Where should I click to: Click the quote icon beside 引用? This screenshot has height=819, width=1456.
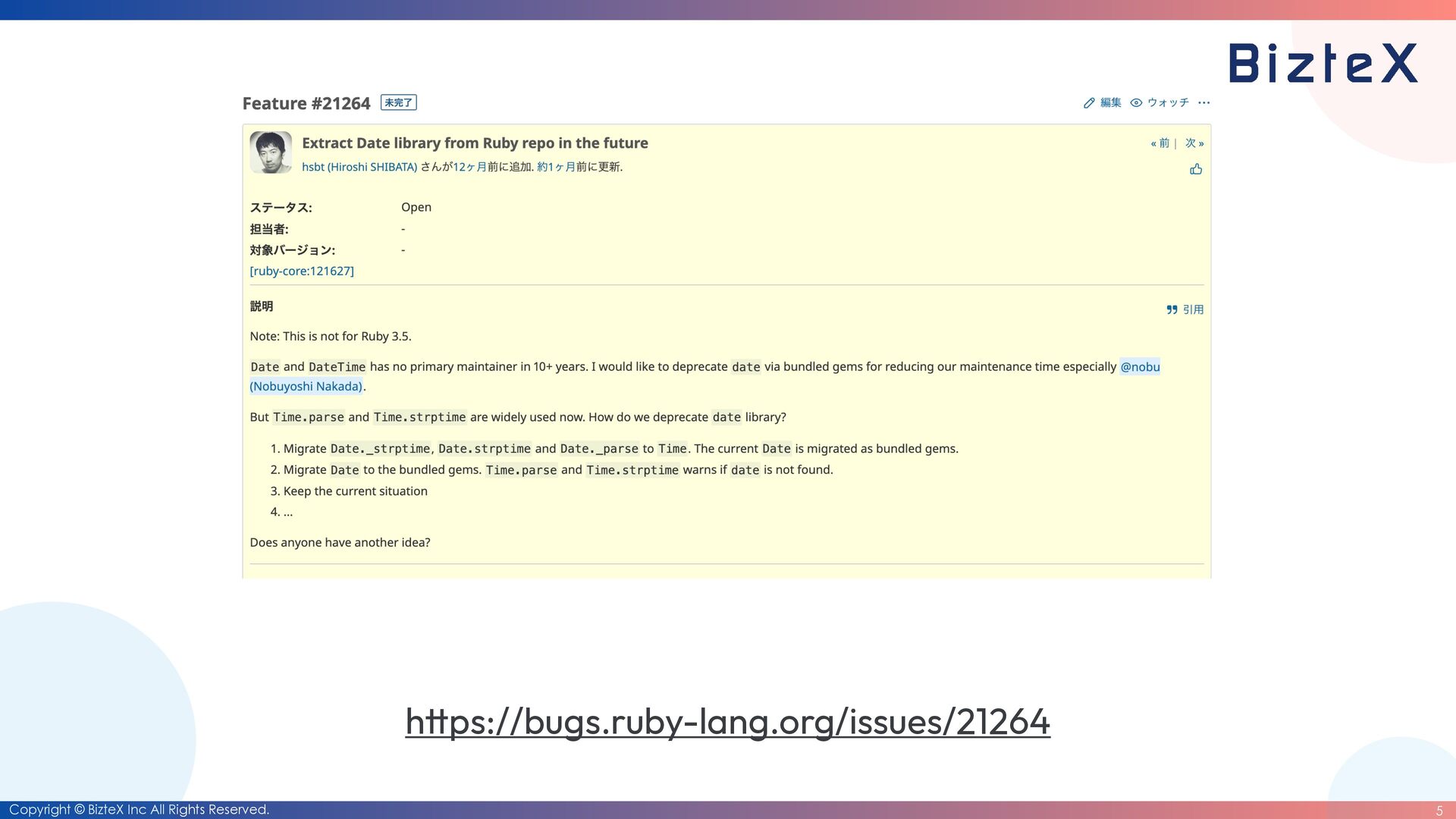pos(1172,309)
